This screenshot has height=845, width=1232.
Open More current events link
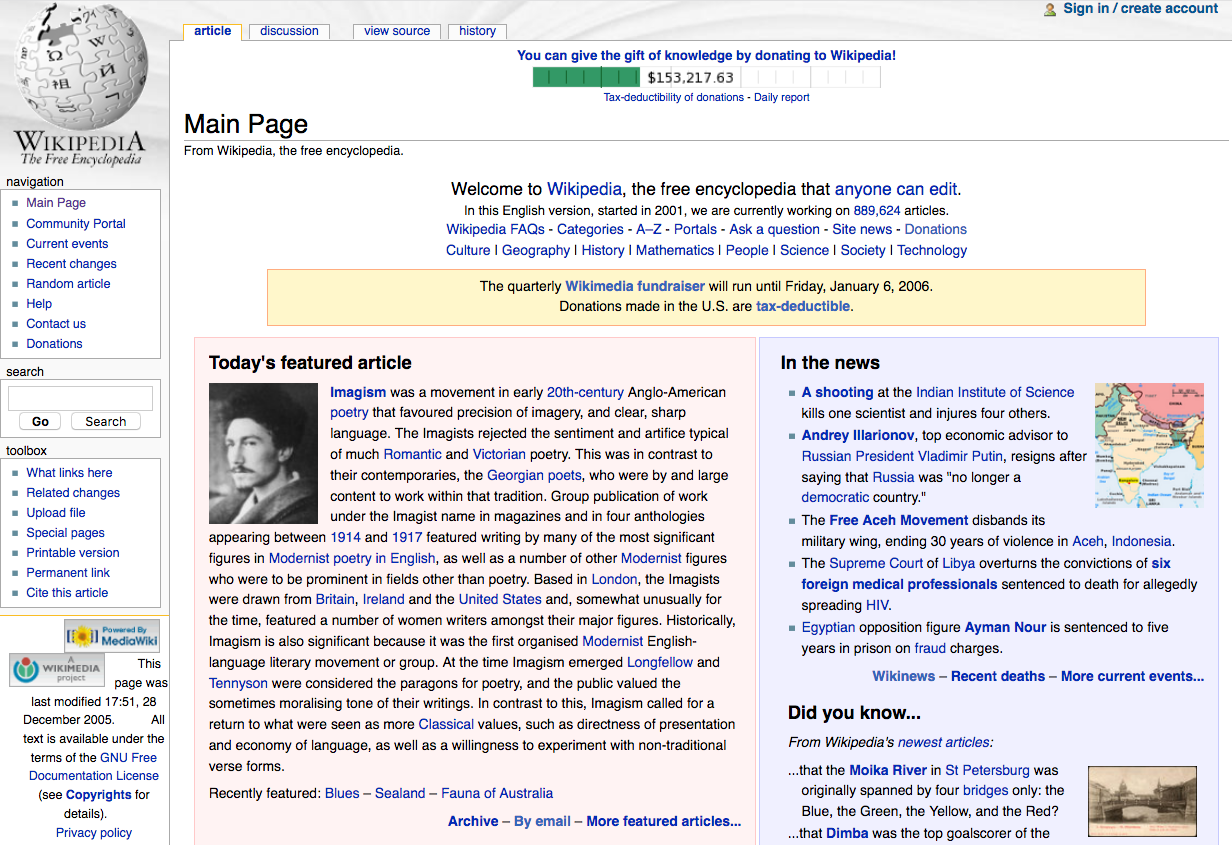[x=1133, y=676]
